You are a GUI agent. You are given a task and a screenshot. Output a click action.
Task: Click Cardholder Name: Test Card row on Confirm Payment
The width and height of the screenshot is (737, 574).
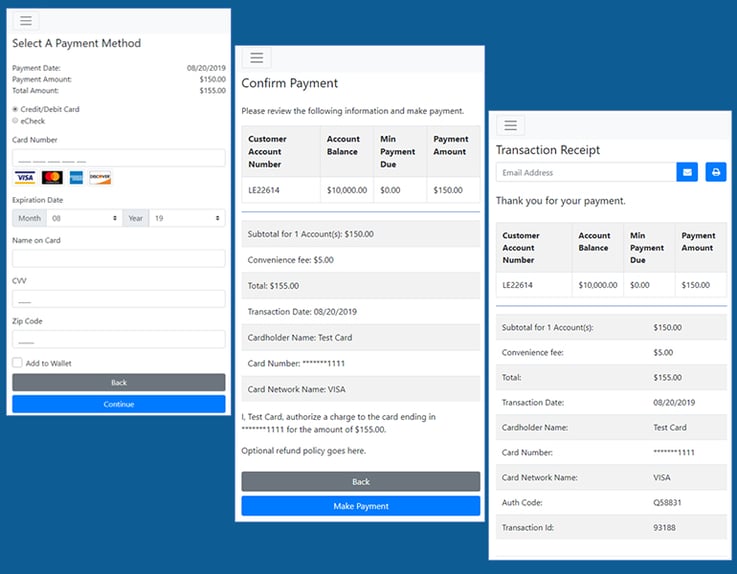pos(361,338)
